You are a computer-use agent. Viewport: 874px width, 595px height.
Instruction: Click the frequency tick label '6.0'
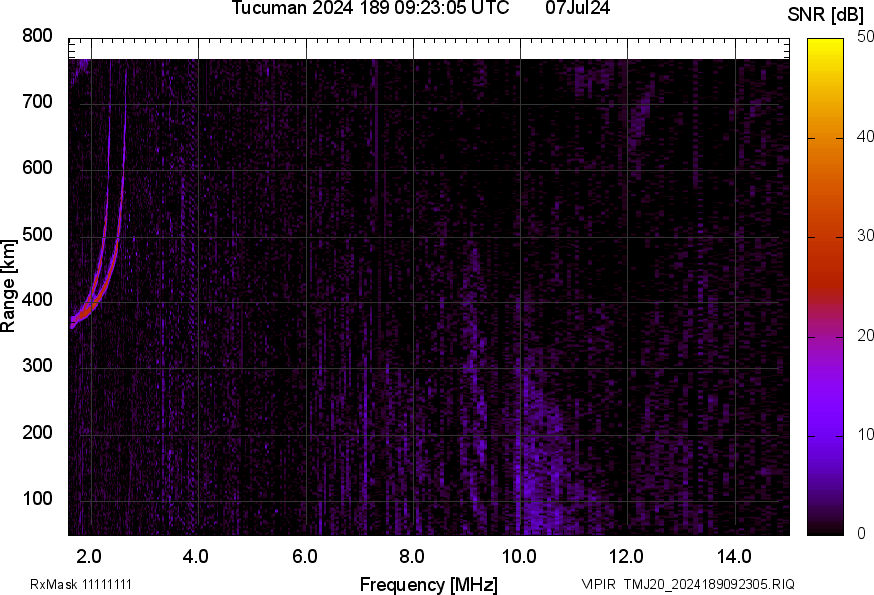[x=304, y=557]
